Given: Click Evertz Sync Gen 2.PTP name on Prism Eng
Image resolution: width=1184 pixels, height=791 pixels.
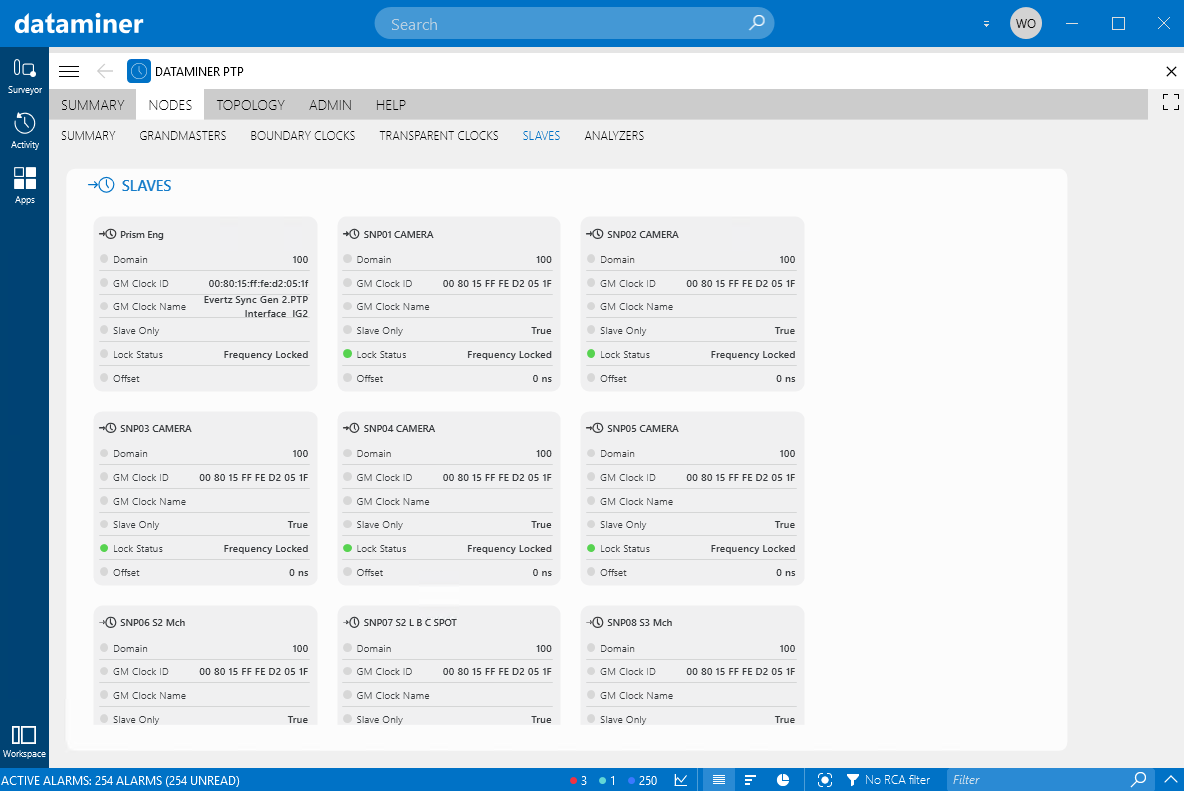Looking at the screenshot, I should click(x=256, y=306).
